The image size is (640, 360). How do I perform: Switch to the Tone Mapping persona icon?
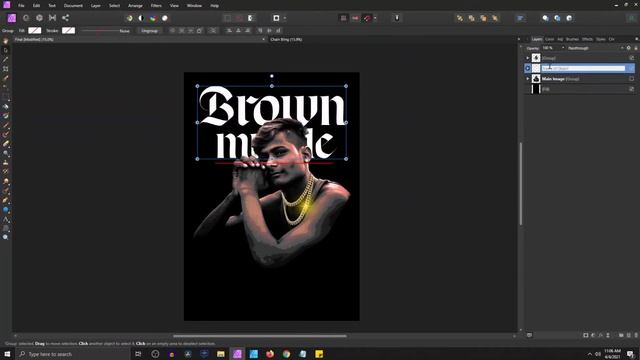(x=52, y=18)
